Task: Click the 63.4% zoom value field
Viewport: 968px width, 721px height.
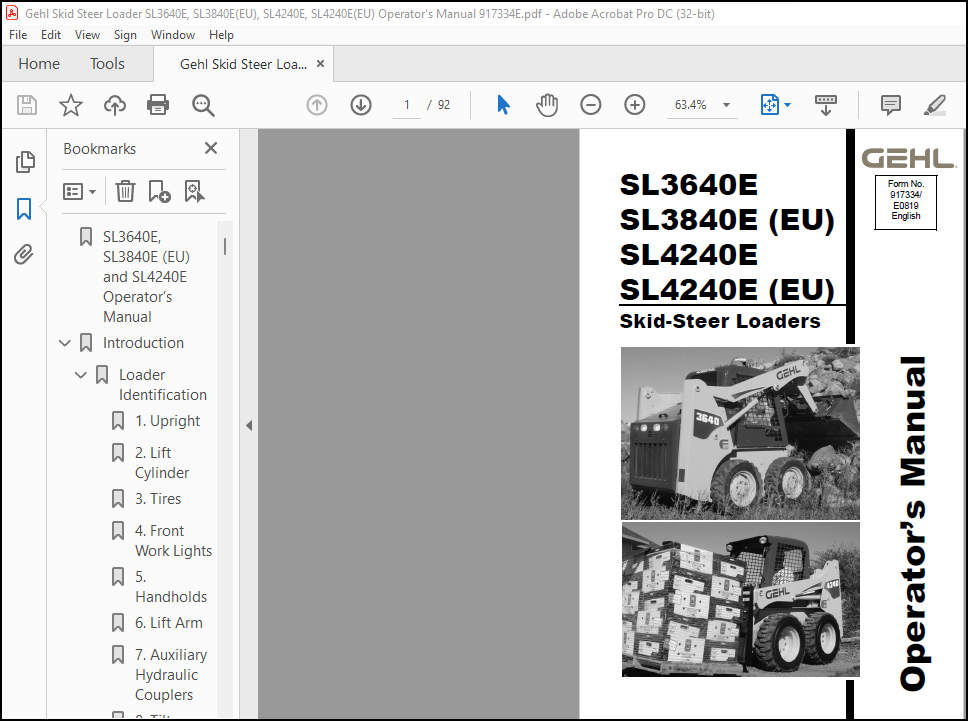Action: point(691,105)
